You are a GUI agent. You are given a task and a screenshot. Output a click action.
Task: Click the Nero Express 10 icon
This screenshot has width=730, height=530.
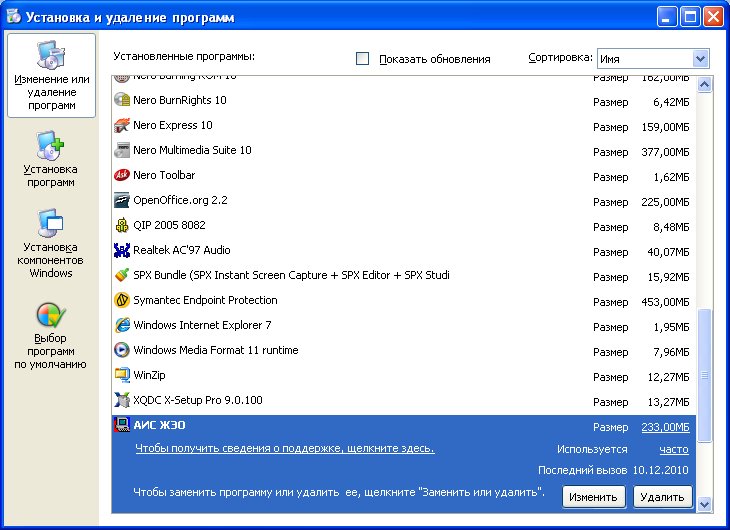click(122, 125)
